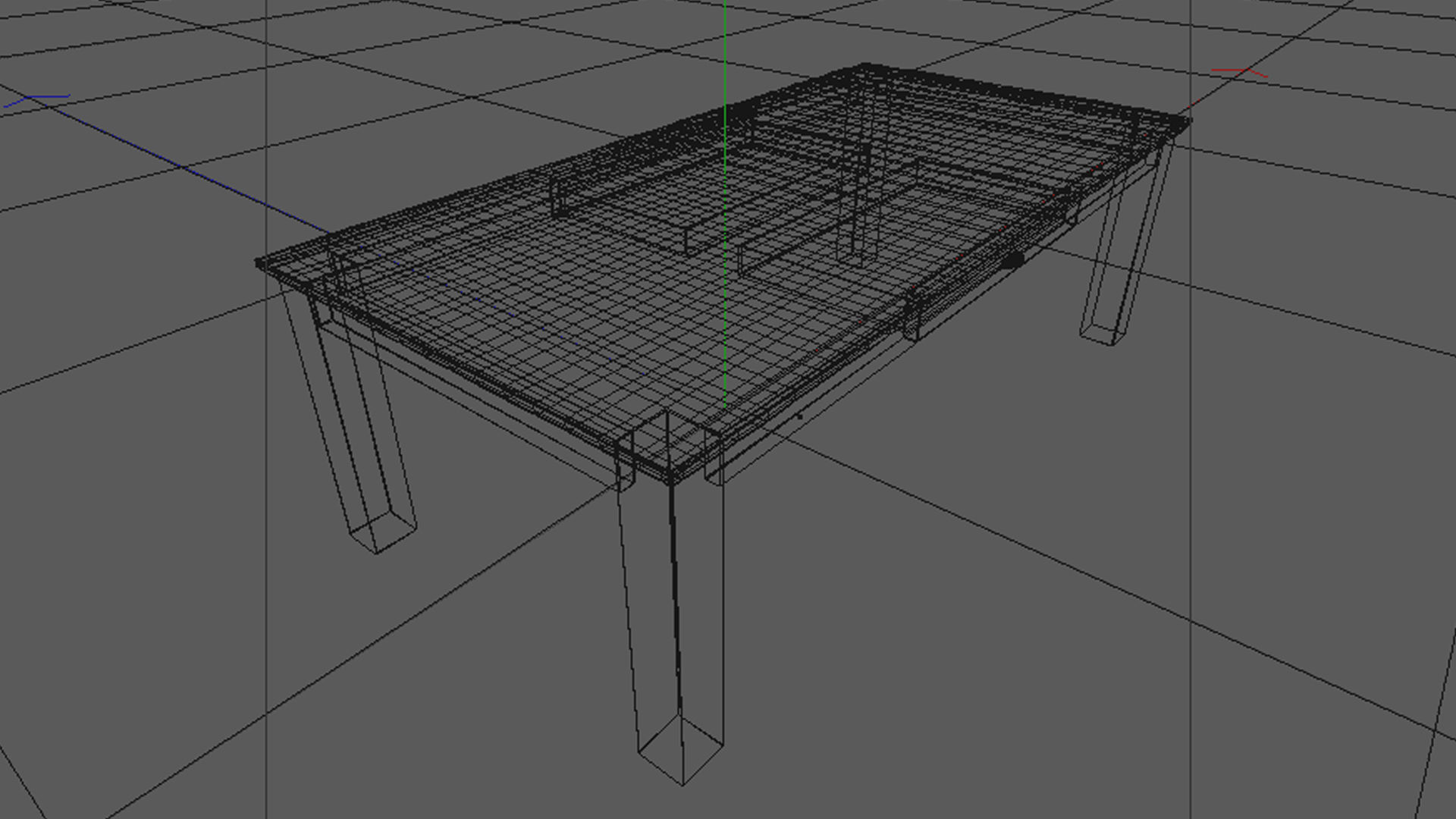Click the green vertical Y-axis line
The height and width of the screenshot is (819, 1456).
(725, 205)
